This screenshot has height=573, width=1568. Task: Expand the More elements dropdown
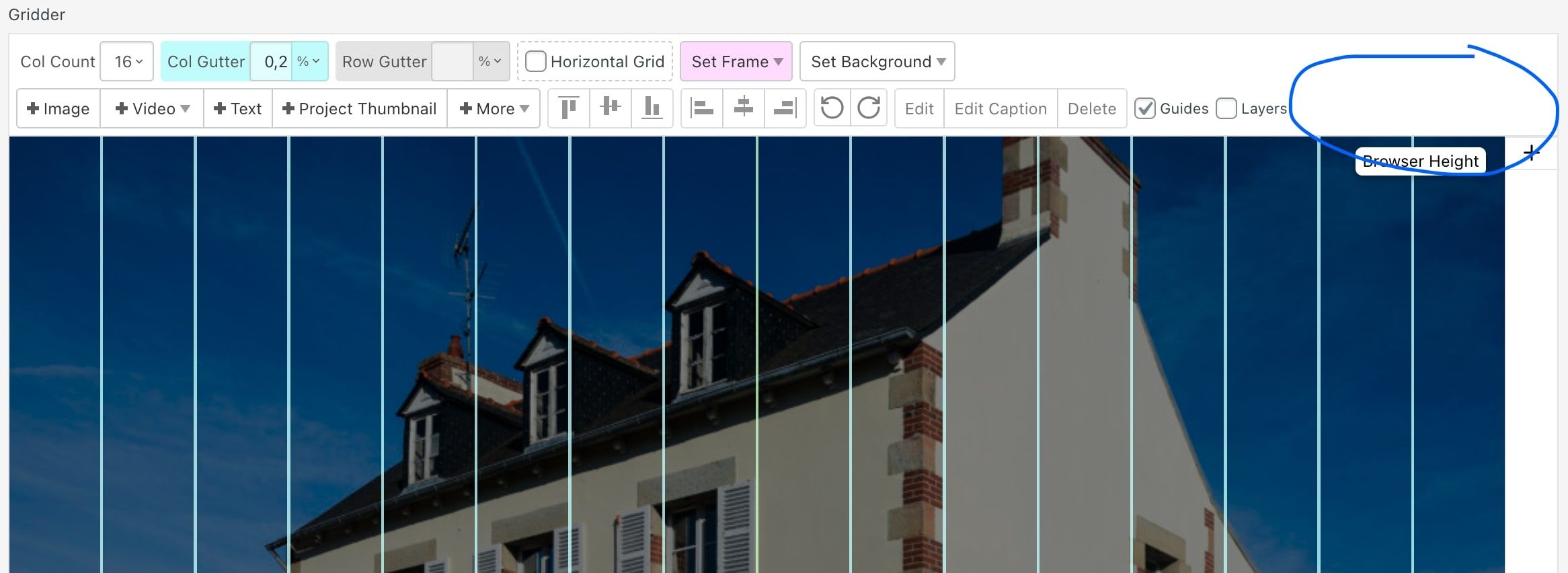coord(494,108)
